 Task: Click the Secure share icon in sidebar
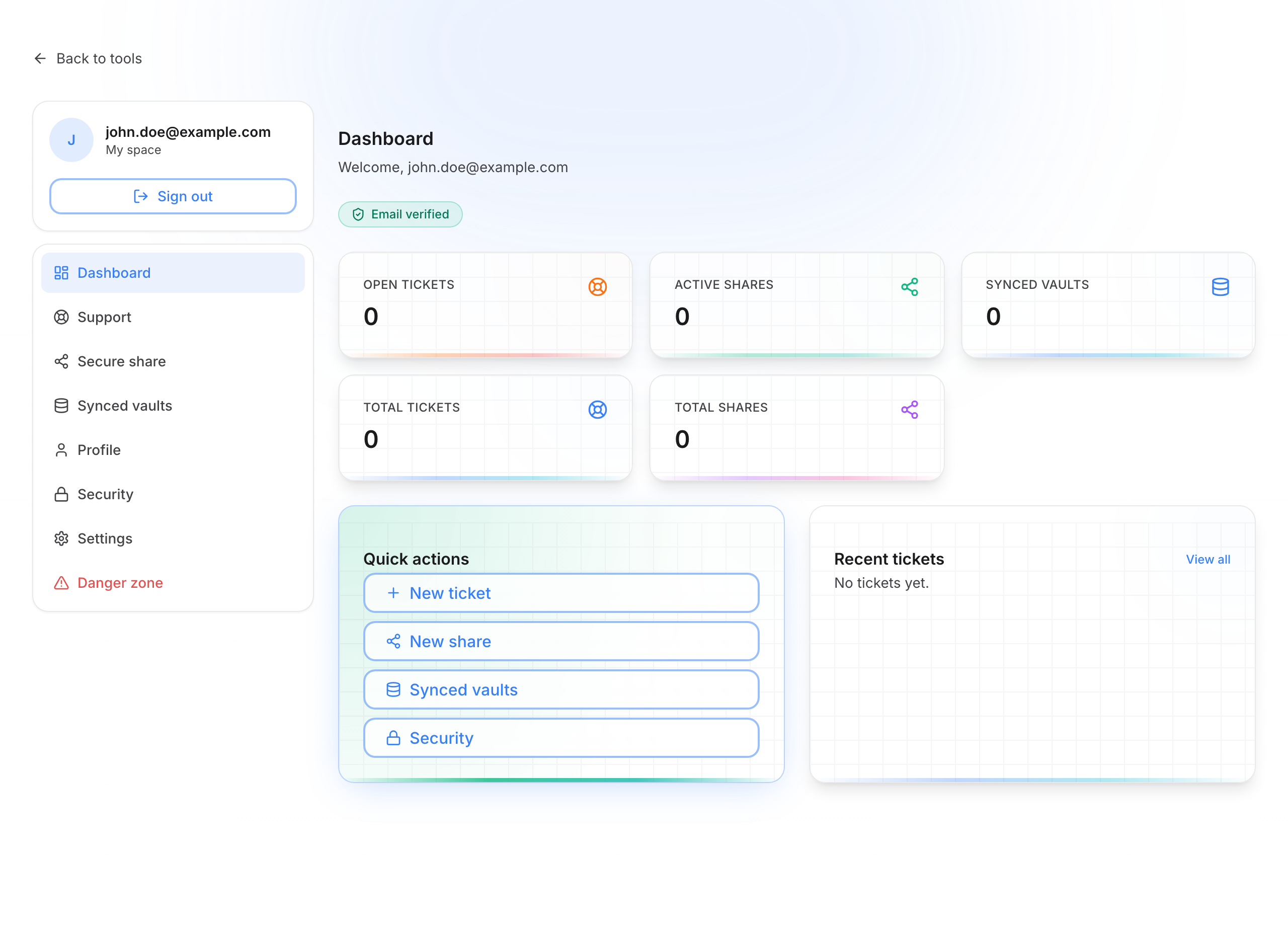(61, 361)
